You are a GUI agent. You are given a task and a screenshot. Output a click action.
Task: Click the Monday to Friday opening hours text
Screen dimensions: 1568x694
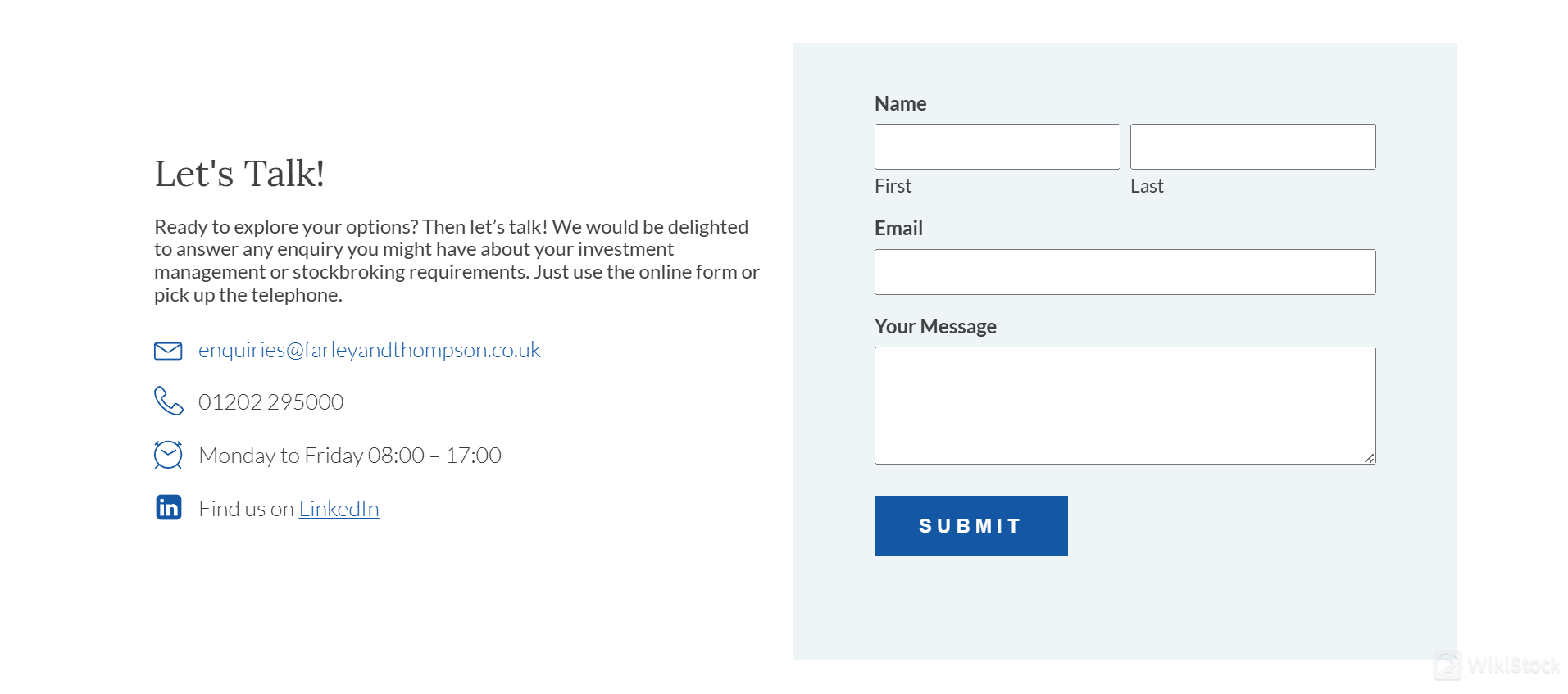point(350,456)
